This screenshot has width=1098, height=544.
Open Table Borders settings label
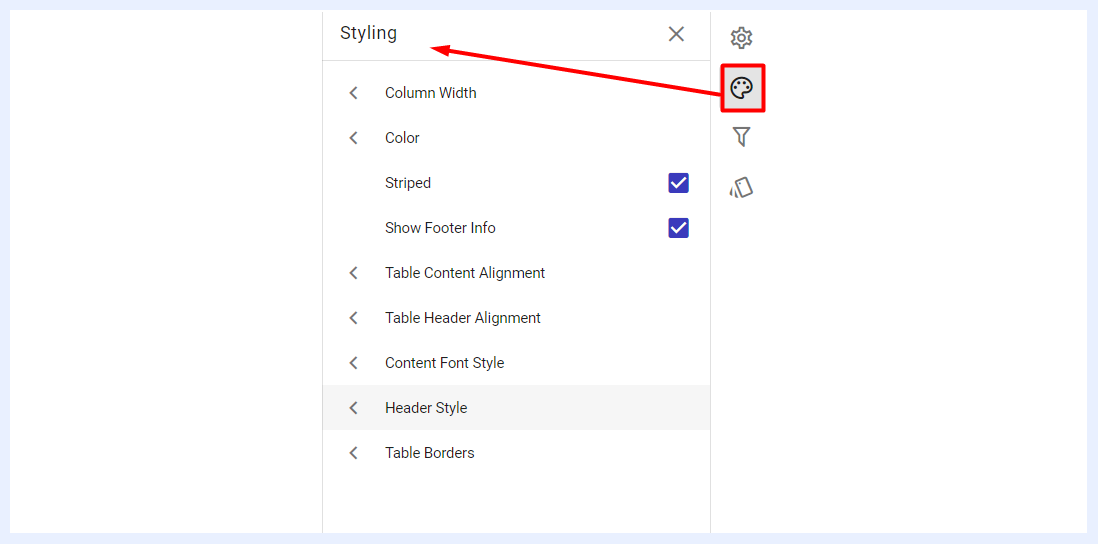(x=429, y=453)
